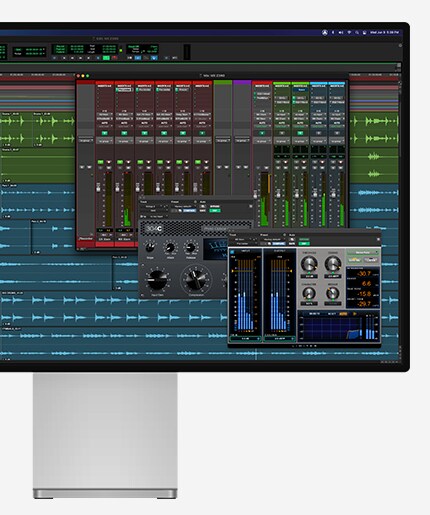Image resolution: width=430 pixels, height=515 pixels.
Task: Click Attack knob on 304C plug-in
Action: (170, 248)
